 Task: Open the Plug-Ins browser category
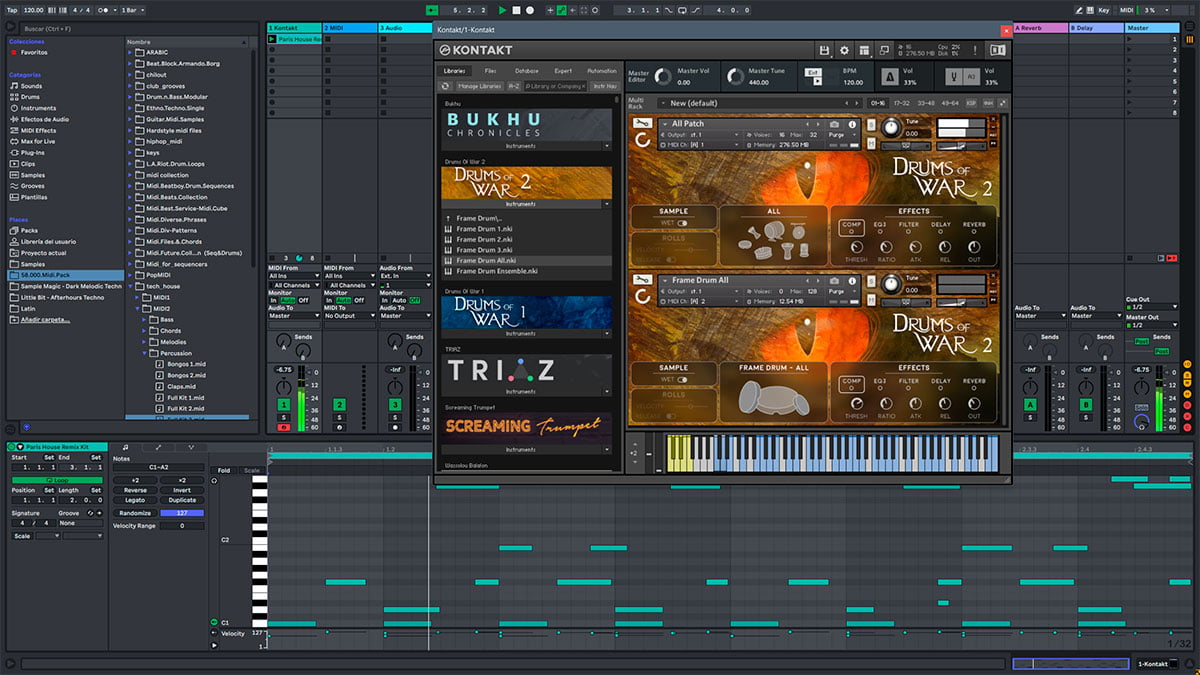[34, 152]
